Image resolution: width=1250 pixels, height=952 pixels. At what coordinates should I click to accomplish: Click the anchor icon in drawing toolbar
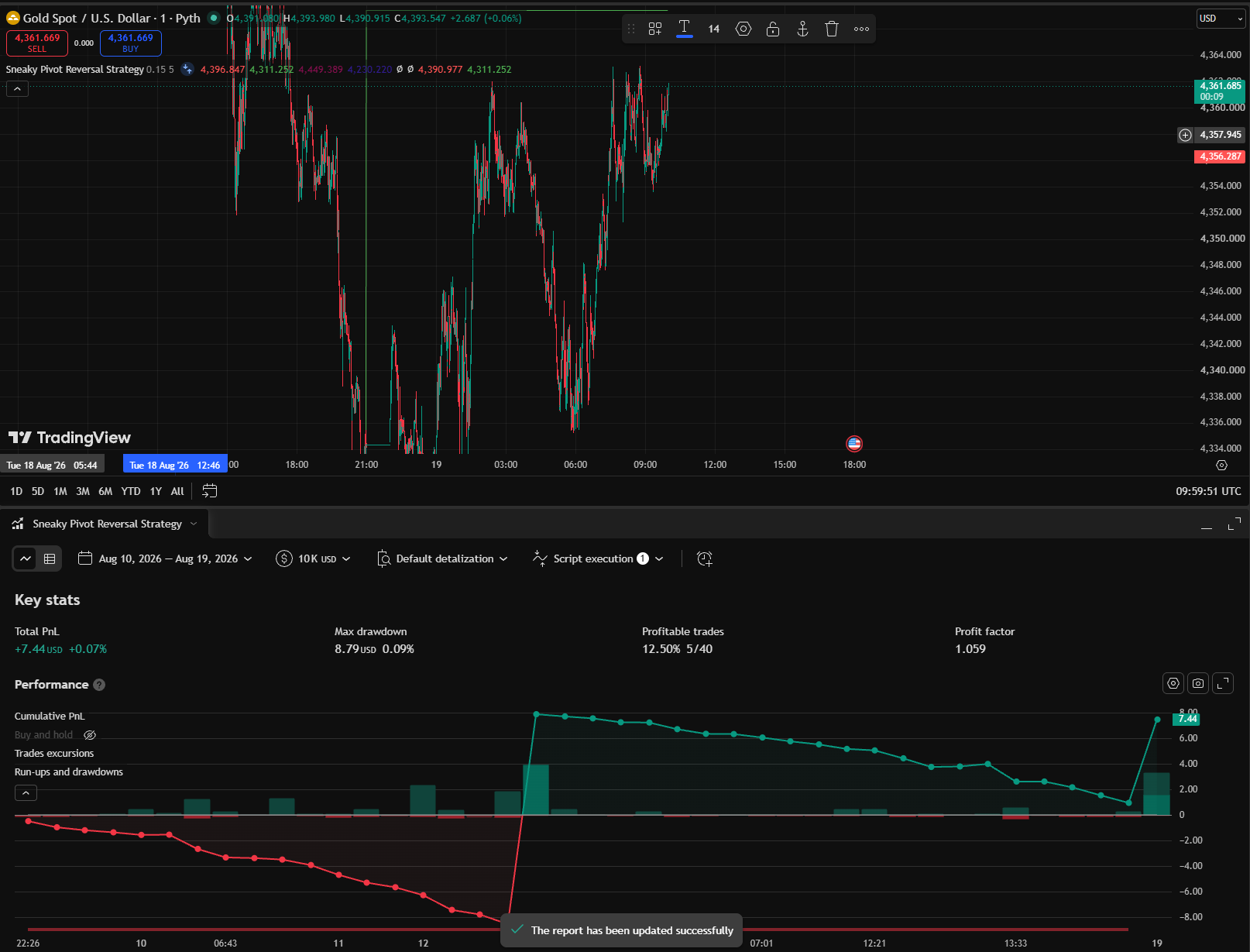point(802,29)
